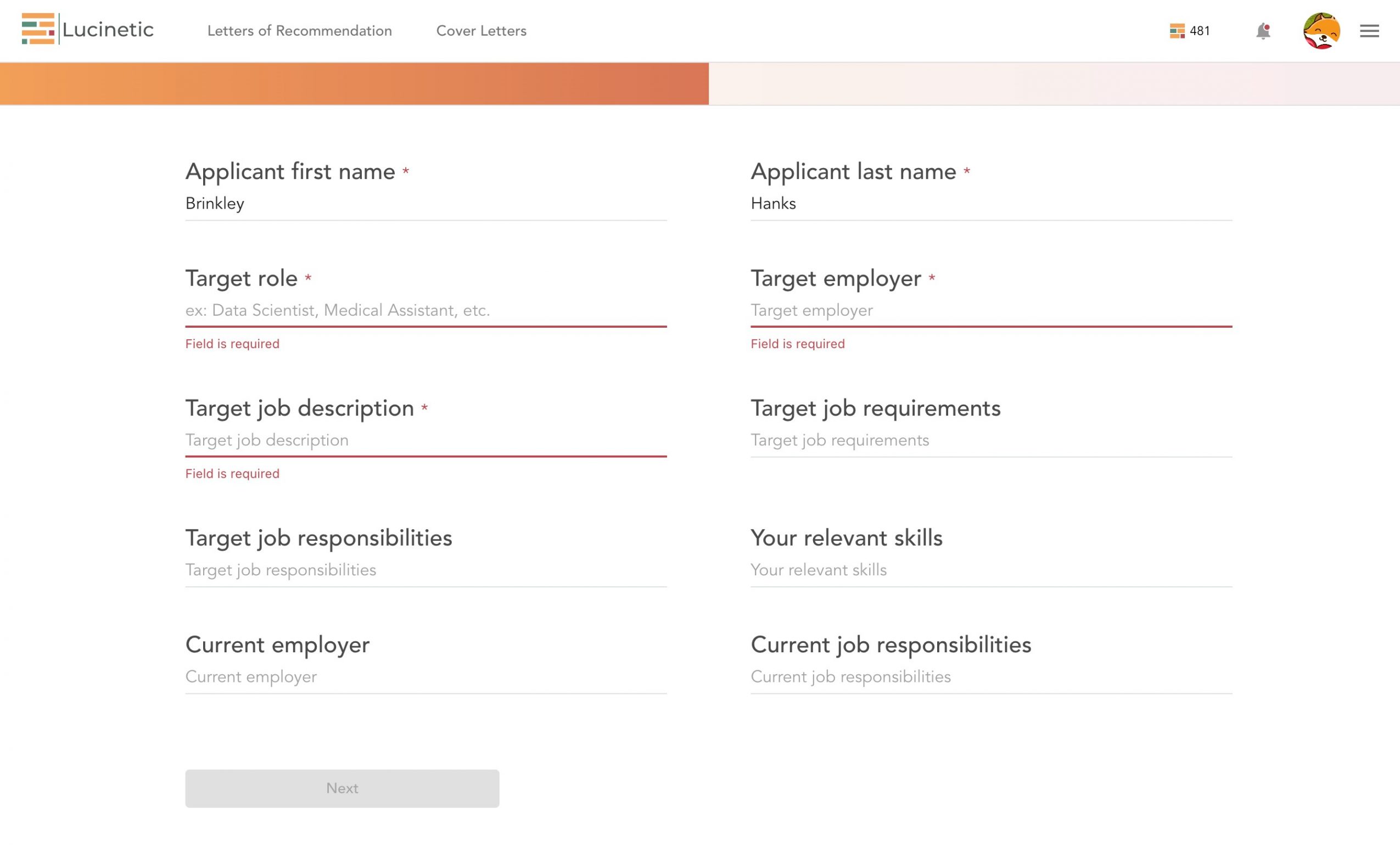Viewport: 1400px width, 846px height.
Task: Open the notifications bell
Action: pyautogui.click(x=1263, y=31)
